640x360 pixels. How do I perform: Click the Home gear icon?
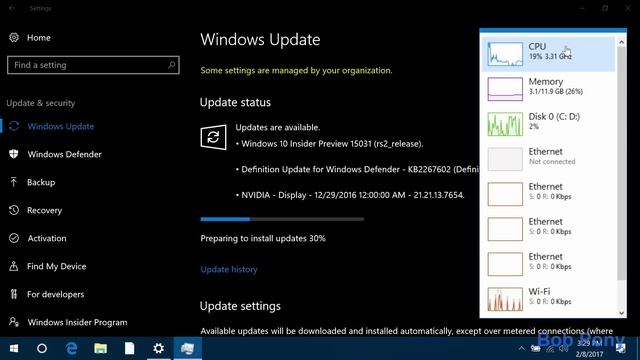click(x=14, y=38)
